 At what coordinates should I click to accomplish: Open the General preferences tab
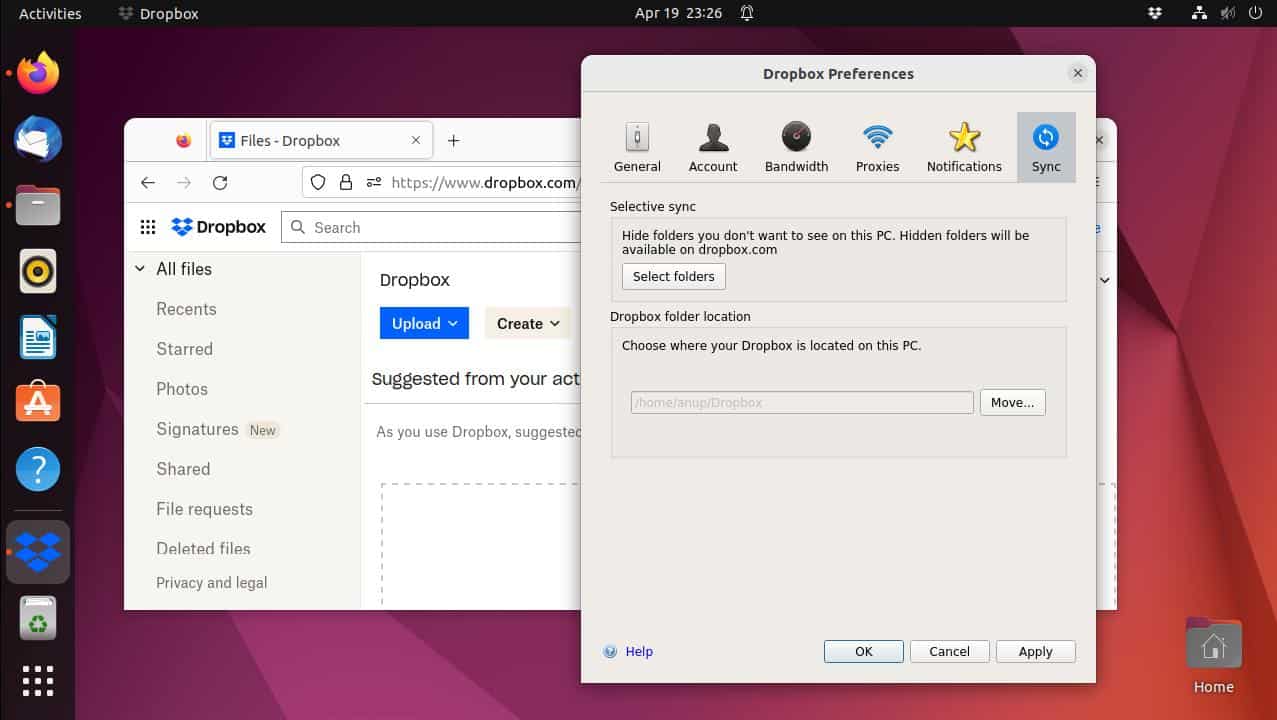(x=636, y=146)
